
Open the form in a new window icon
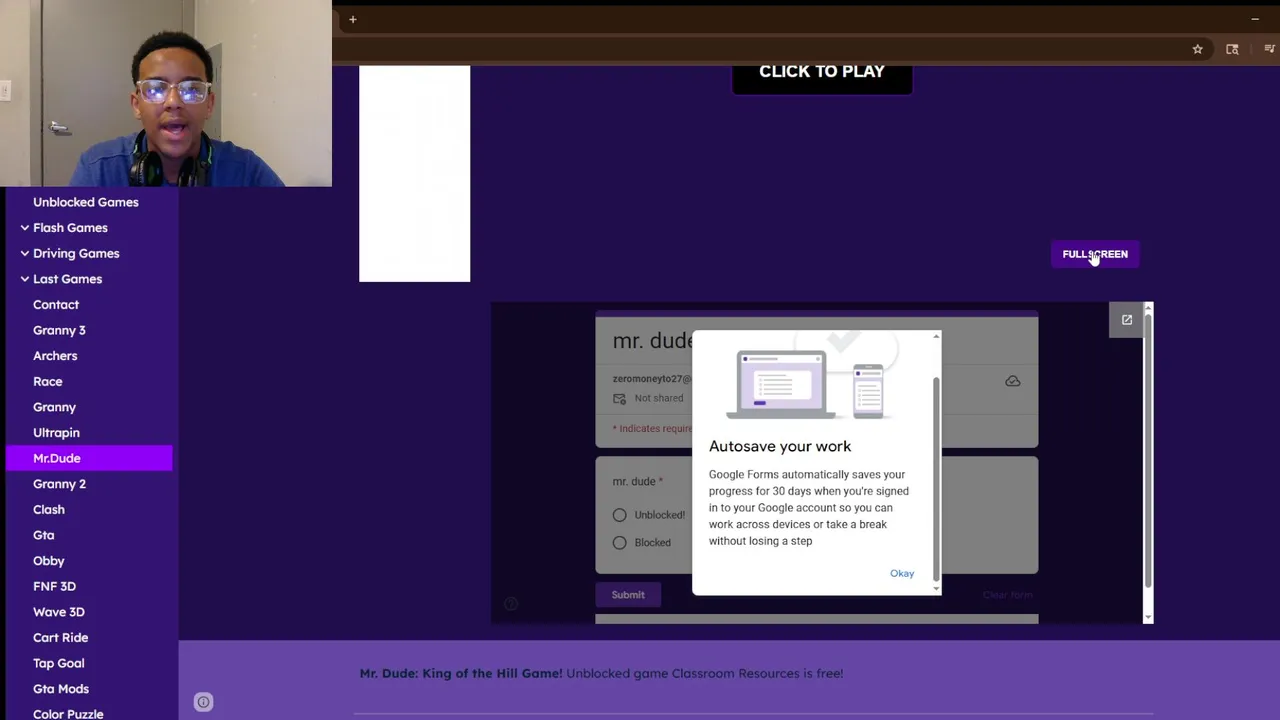coord(1127,320)
